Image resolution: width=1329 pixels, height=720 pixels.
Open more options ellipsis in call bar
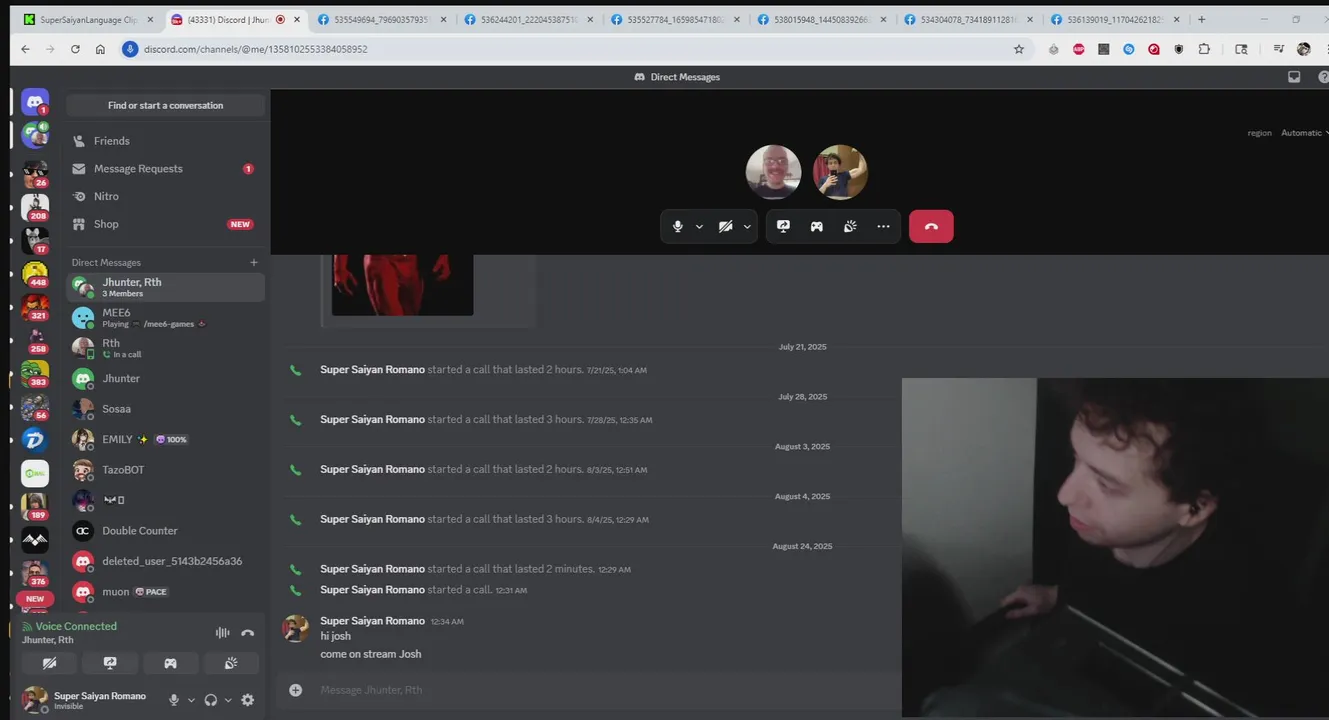coord(883,226)
